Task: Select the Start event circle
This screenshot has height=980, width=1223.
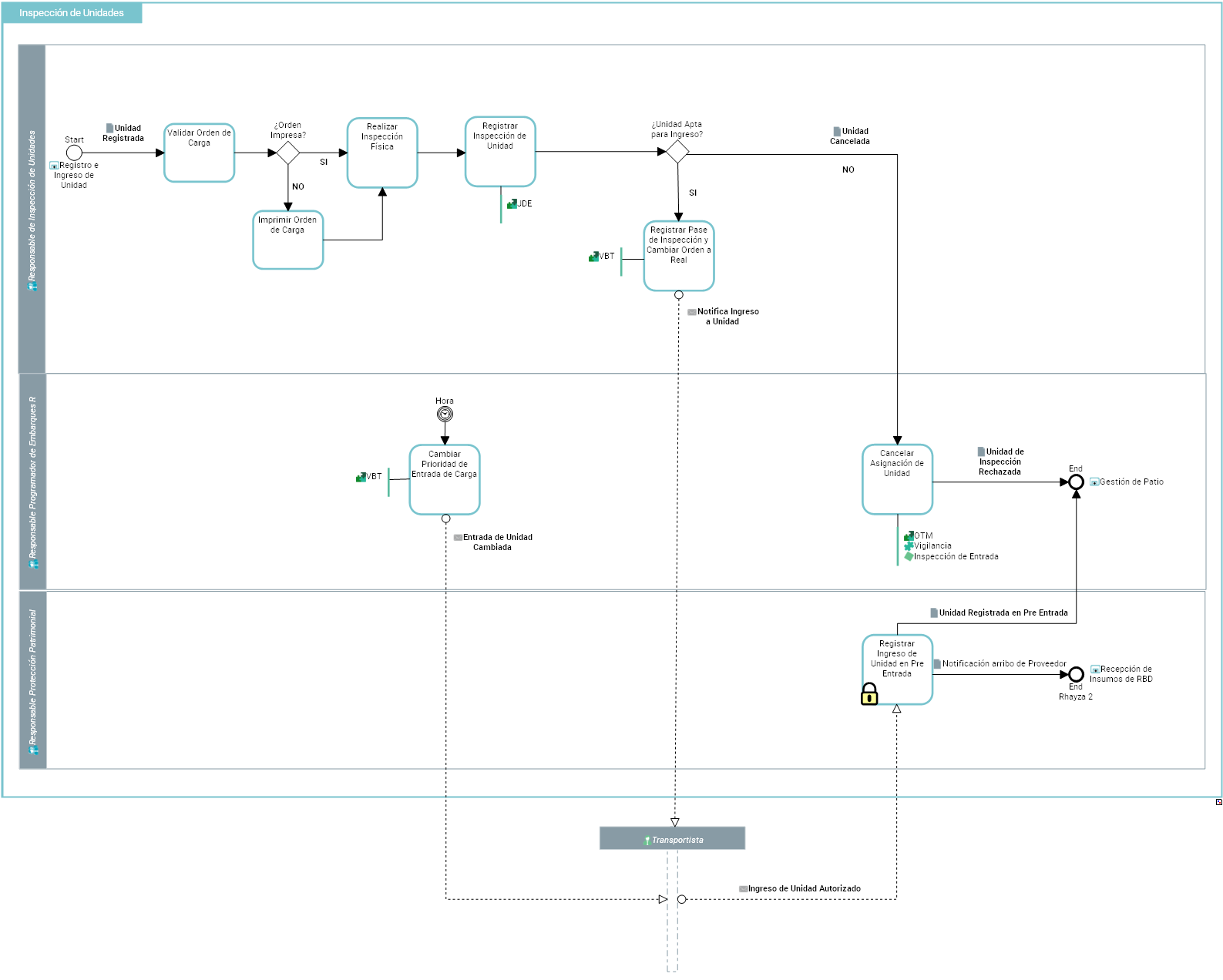Action: [x=74, y=153]
